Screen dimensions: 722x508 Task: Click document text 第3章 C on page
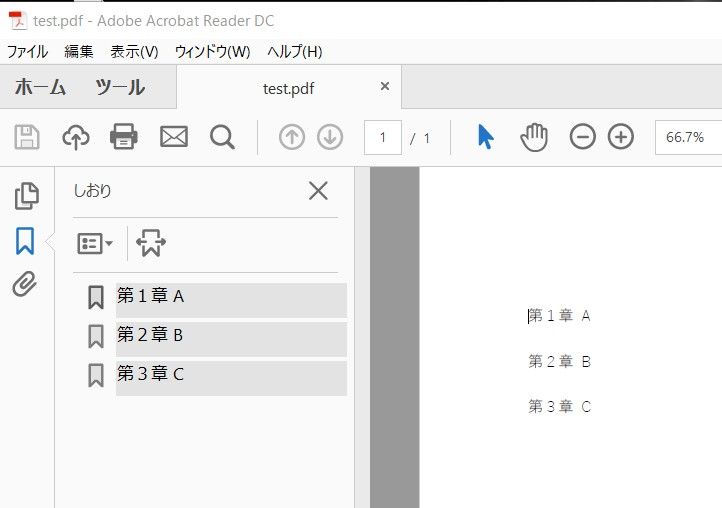[x=559, y=406]
